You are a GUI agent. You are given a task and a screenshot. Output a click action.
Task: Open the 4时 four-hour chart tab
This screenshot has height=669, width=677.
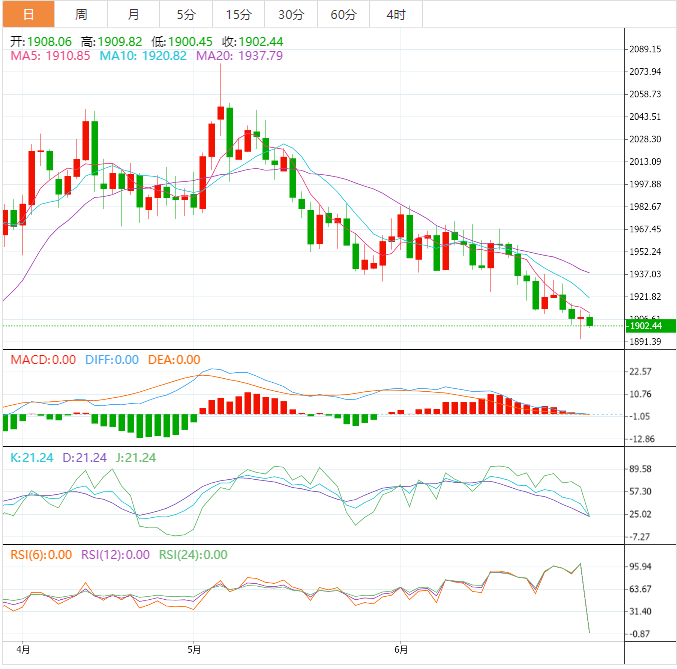pyautogui.click(x=395, y=14)
